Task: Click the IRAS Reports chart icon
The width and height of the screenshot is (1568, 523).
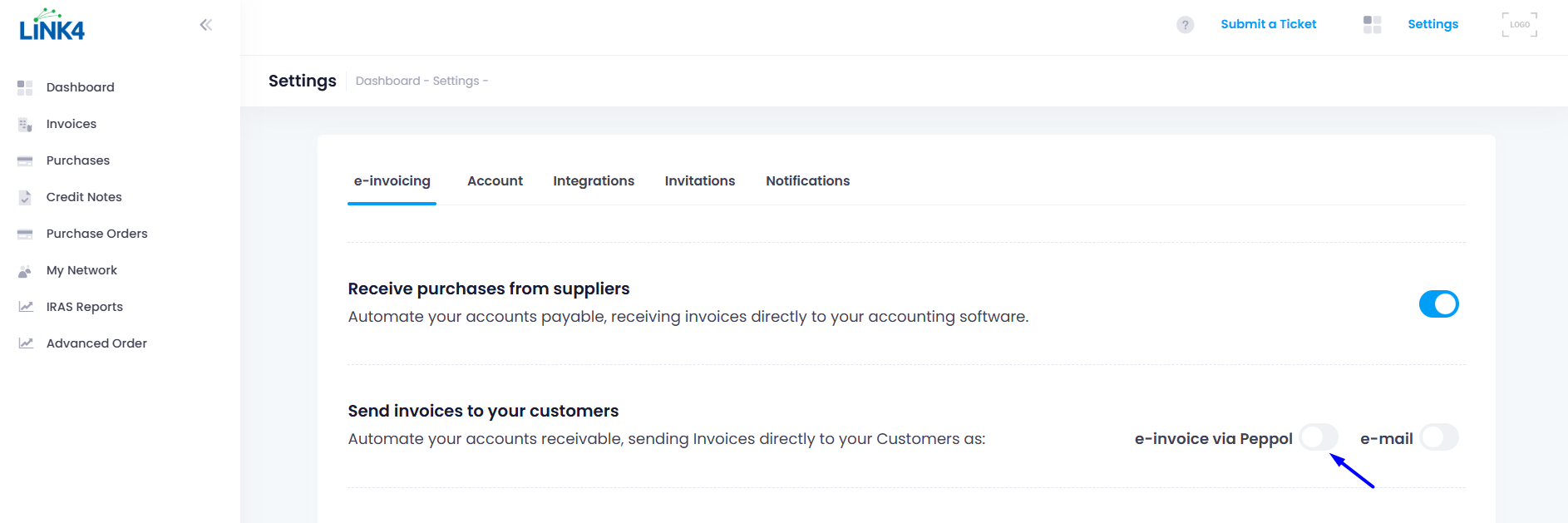Action: [x=26, y=307]
